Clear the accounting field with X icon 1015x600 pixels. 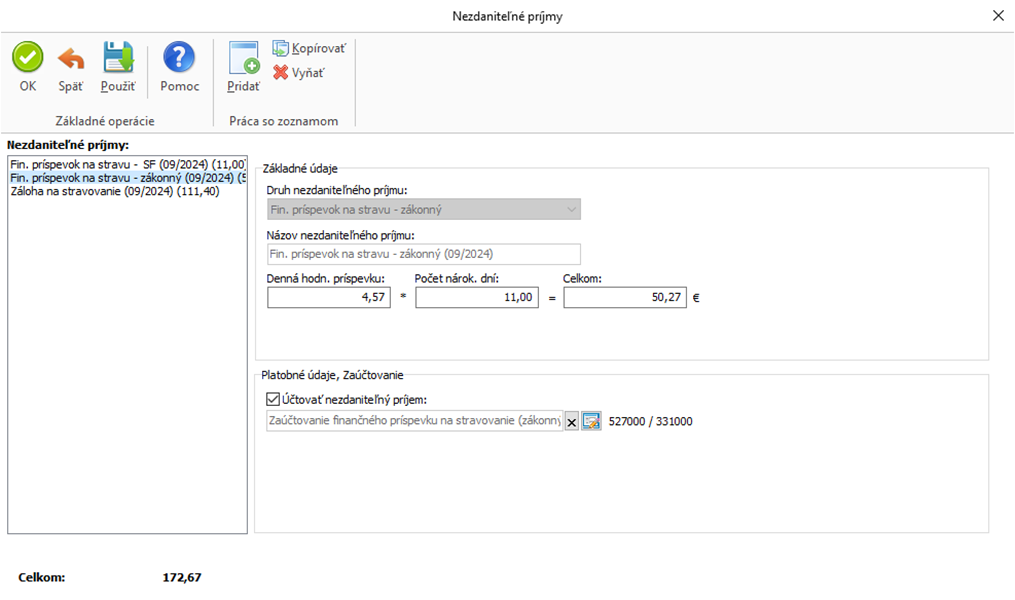coord(572,422)
